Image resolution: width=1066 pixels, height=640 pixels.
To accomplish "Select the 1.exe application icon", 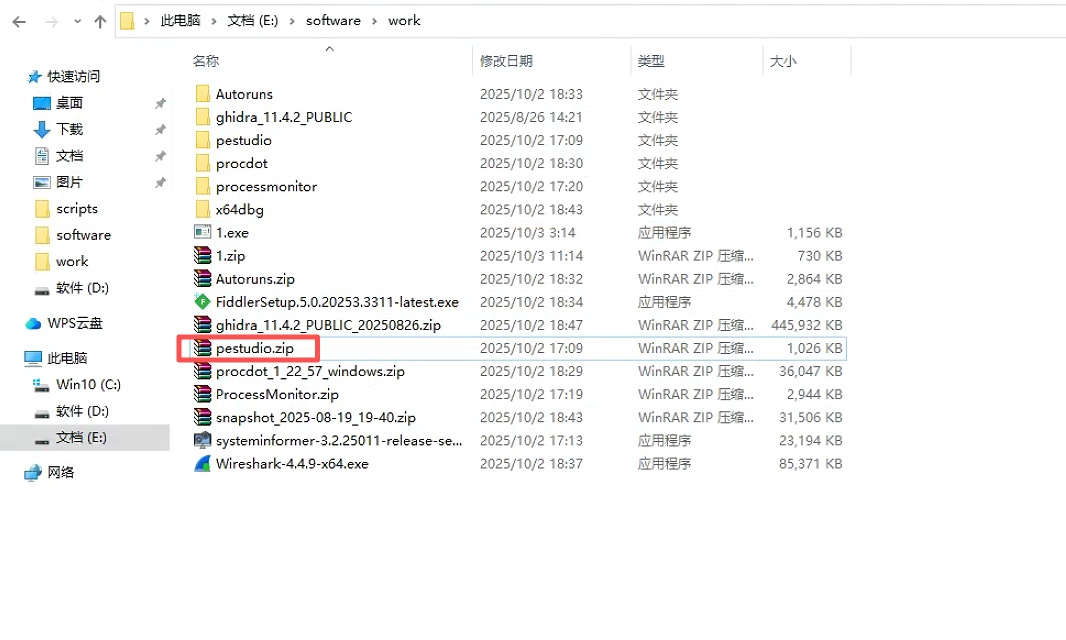I will 203,232.
